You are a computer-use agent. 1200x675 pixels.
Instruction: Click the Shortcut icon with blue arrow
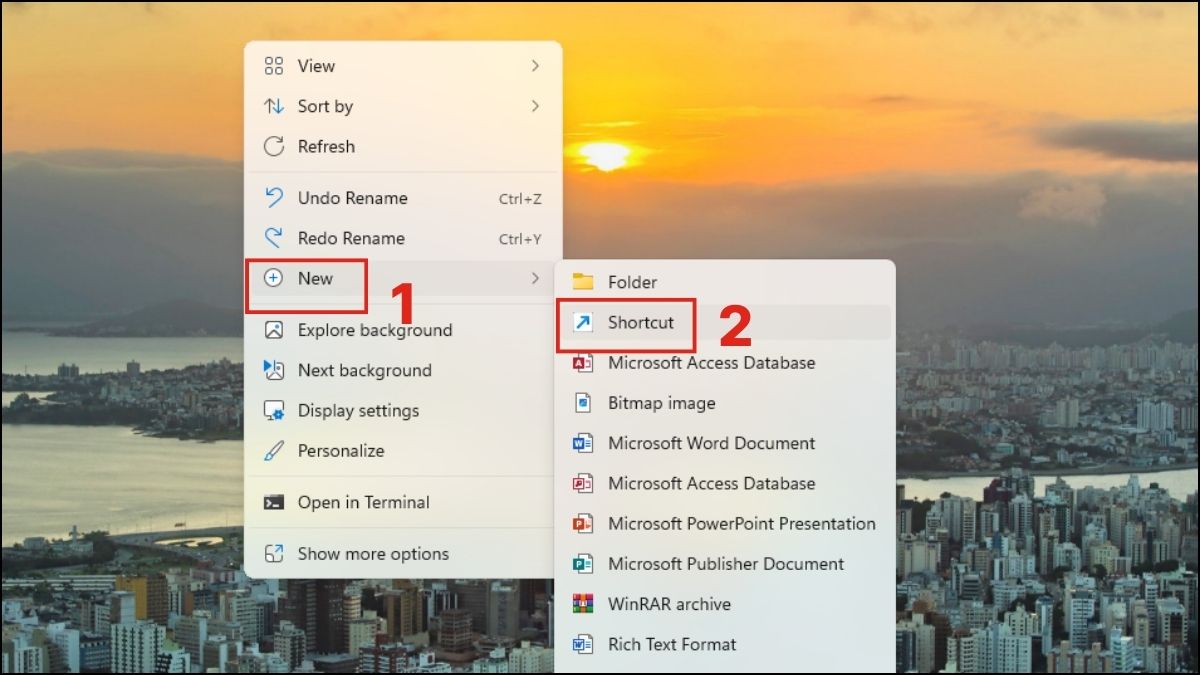(584, 323)
